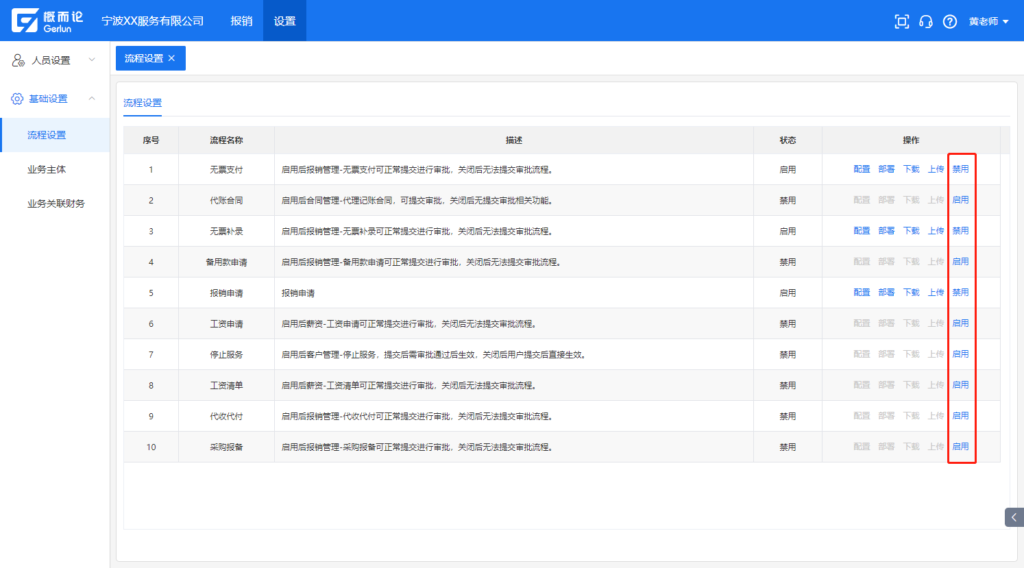This screenshot has width=1024, height=568.
Task: Click 下载 for 无票支付 row
Action: (x=911, y=169)
